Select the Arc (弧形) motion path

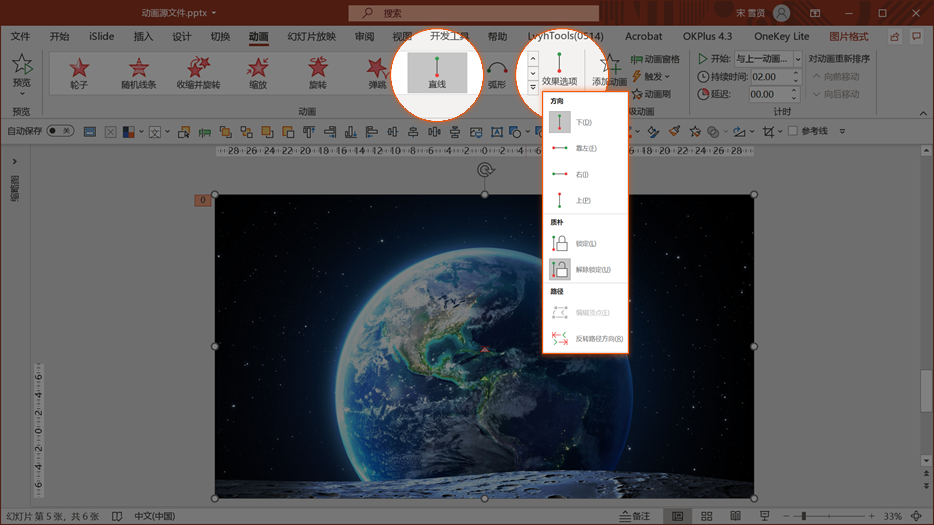[x=497, y=73]
